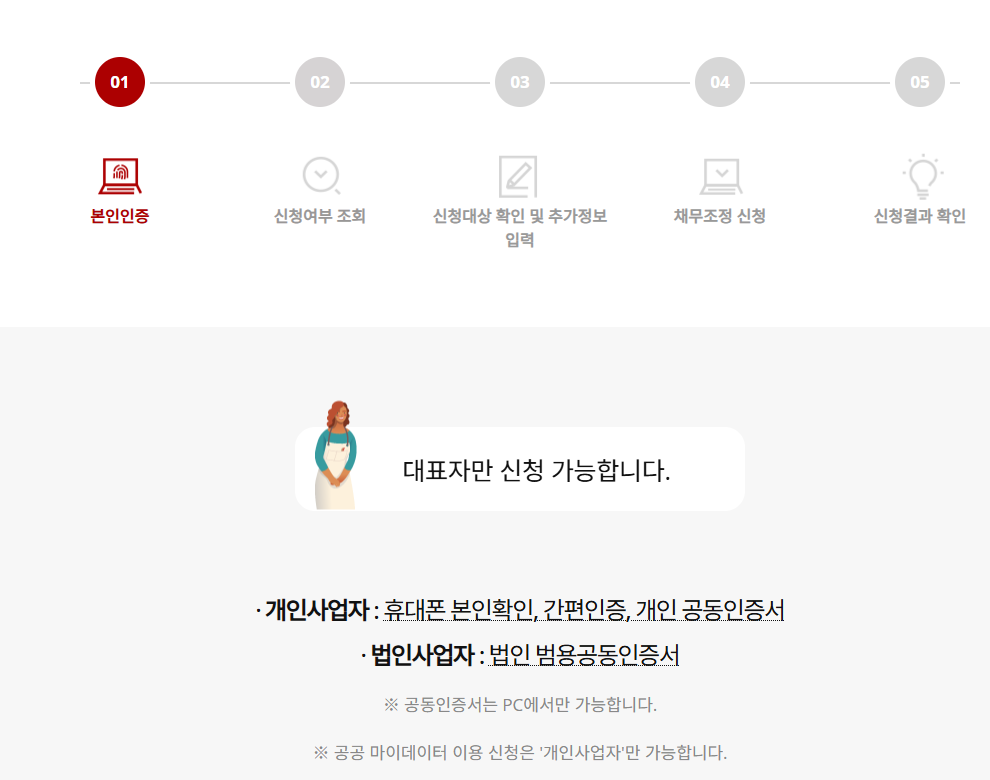
Task: Click the 대표자만 신청 가능합니다. message
Action: (x=537, y=471)
